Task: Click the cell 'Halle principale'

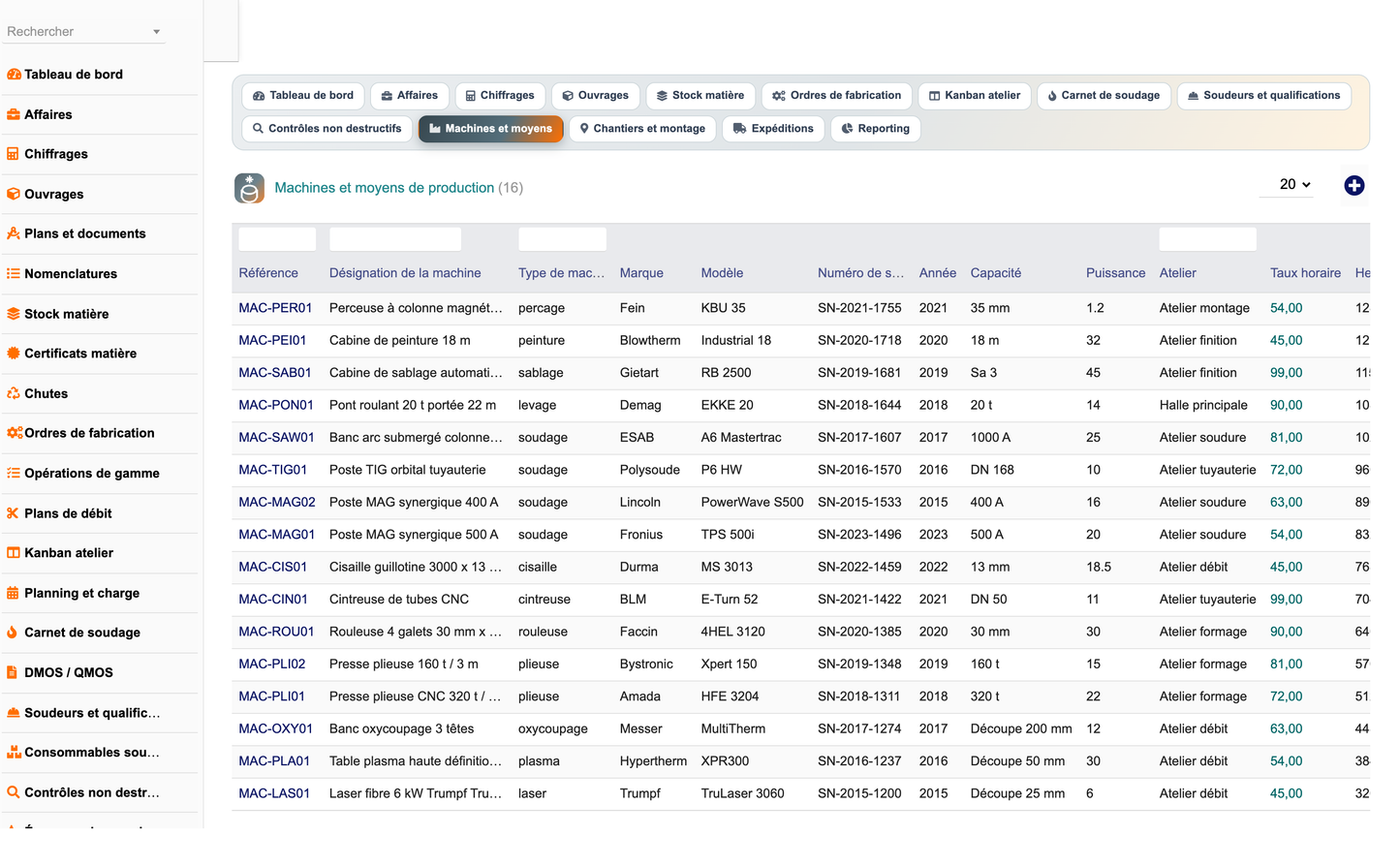Action: pos(1203,405)
